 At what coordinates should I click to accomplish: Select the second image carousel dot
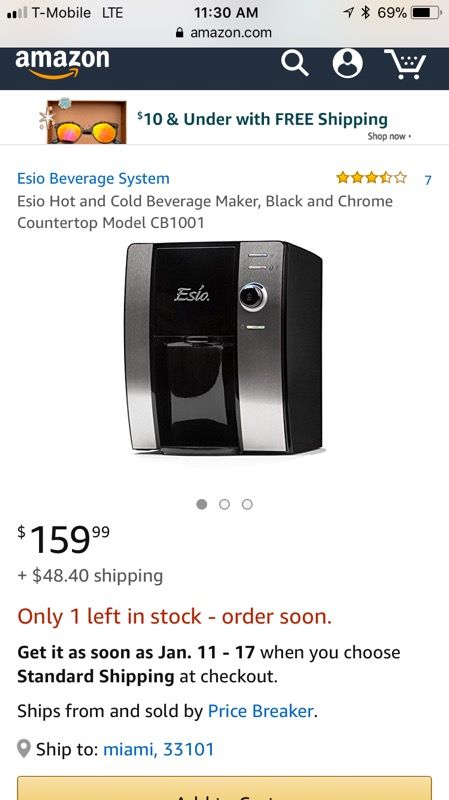[x=224, y=504]
